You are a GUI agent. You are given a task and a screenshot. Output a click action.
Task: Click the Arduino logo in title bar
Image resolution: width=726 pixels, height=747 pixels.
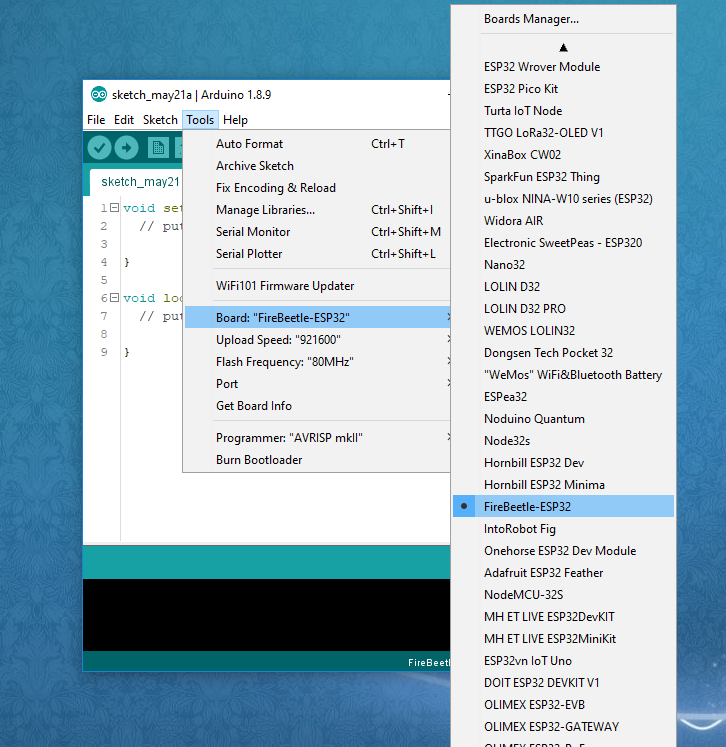tap(99, 94)
